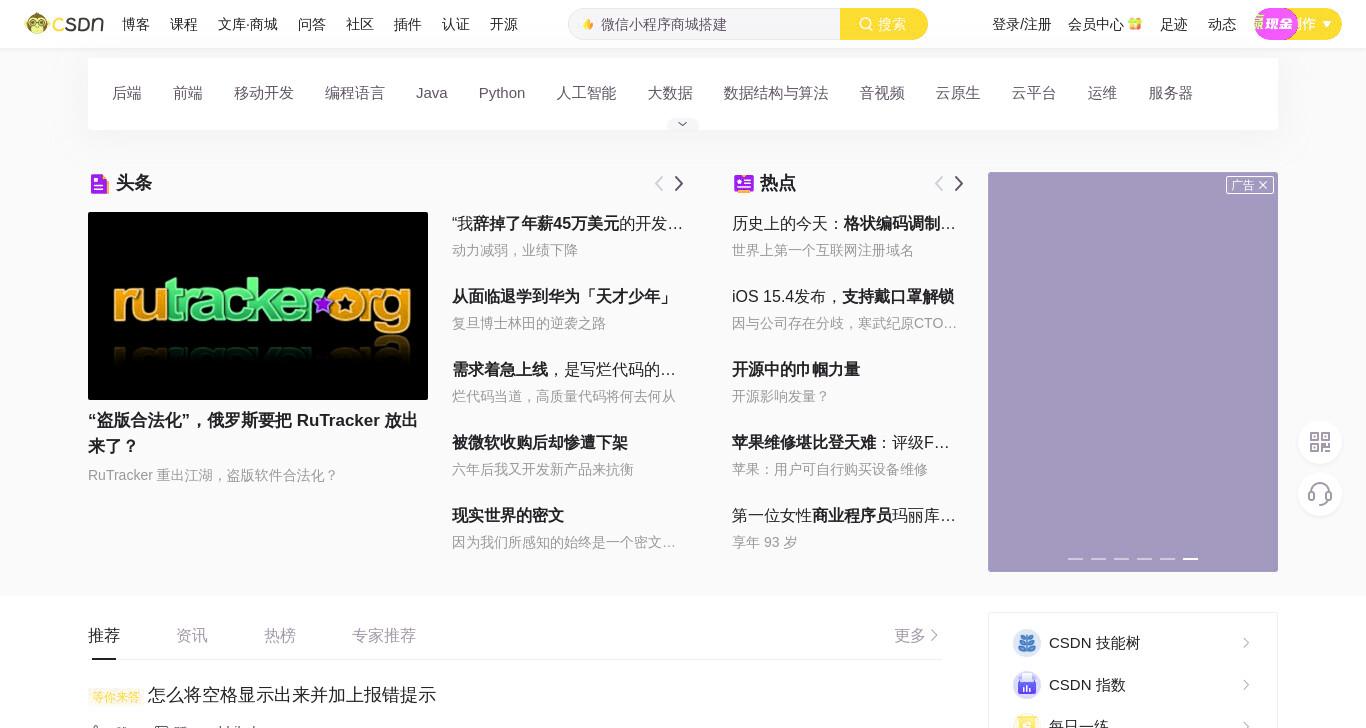Screen dimensions: 1366x728
Task: Select the Python category
Action: (502, 93)
